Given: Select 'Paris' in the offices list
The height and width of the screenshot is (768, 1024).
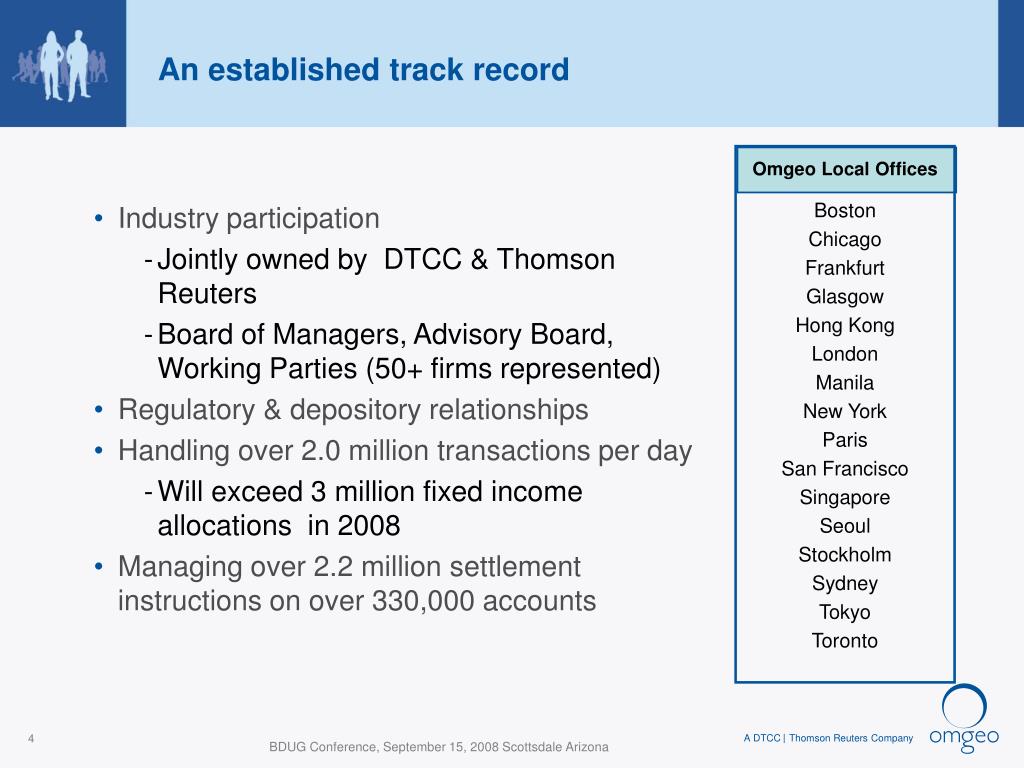Looking at the screenshot, I should [x=844, y=440].
